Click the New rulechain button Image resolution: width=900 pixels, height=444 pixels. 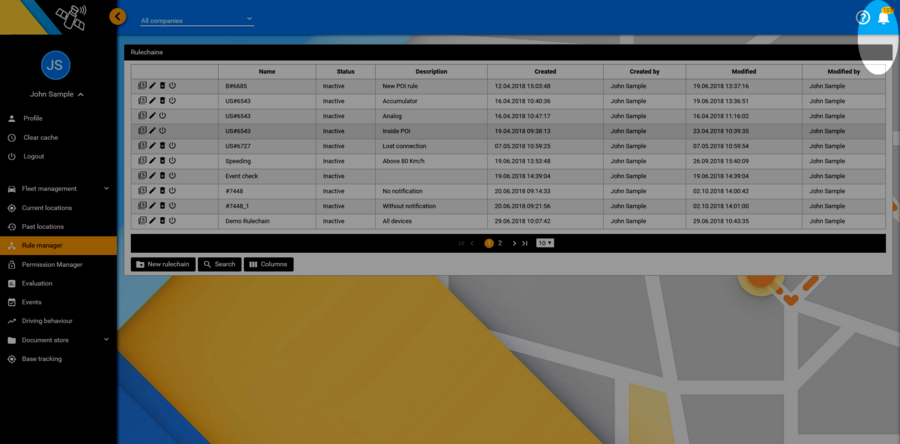pos(163,264)
